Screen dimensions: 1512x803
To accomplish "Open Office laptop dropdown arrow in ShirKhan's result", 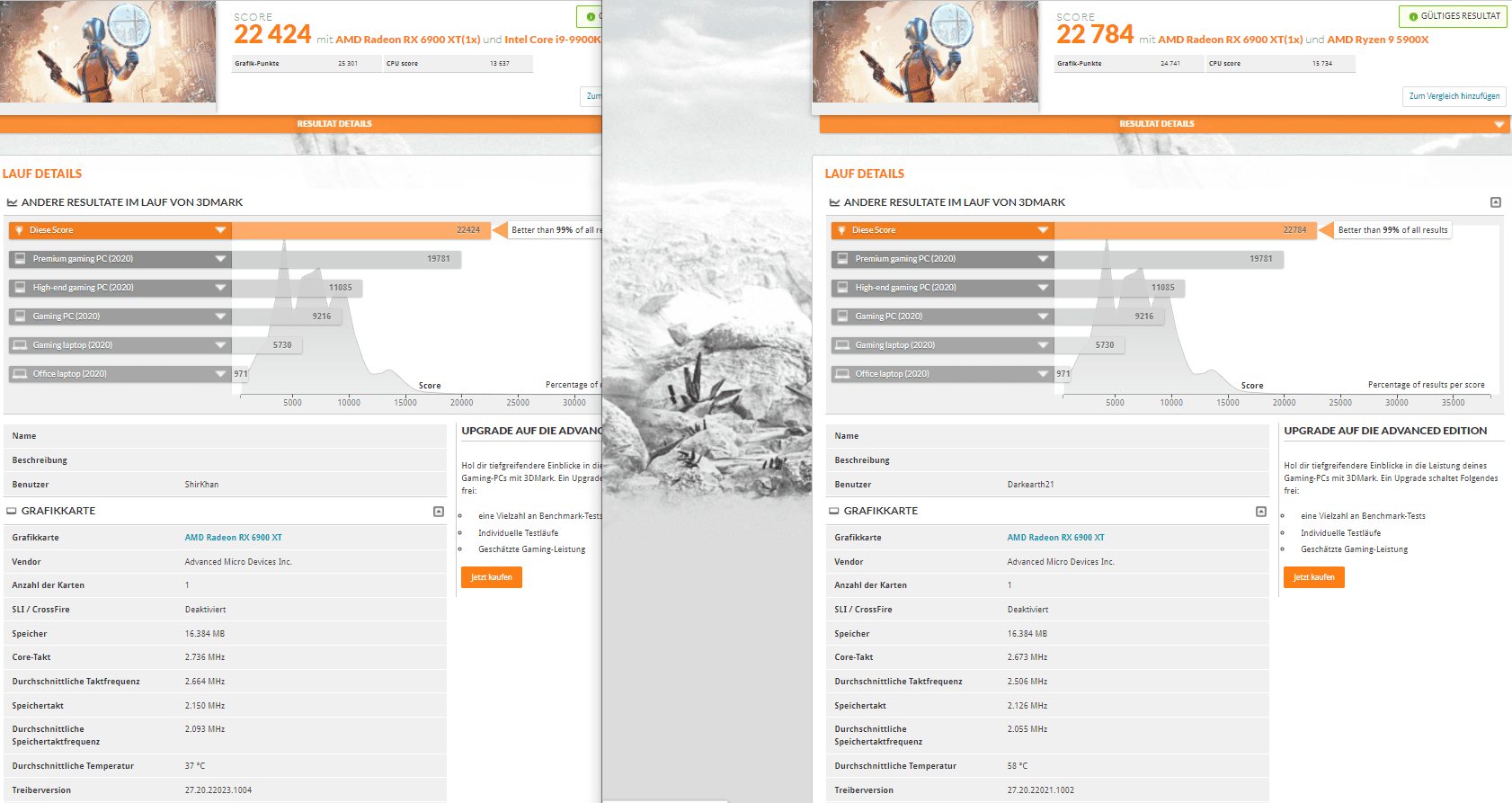I will pyautogui.click(x=220, y=374).
